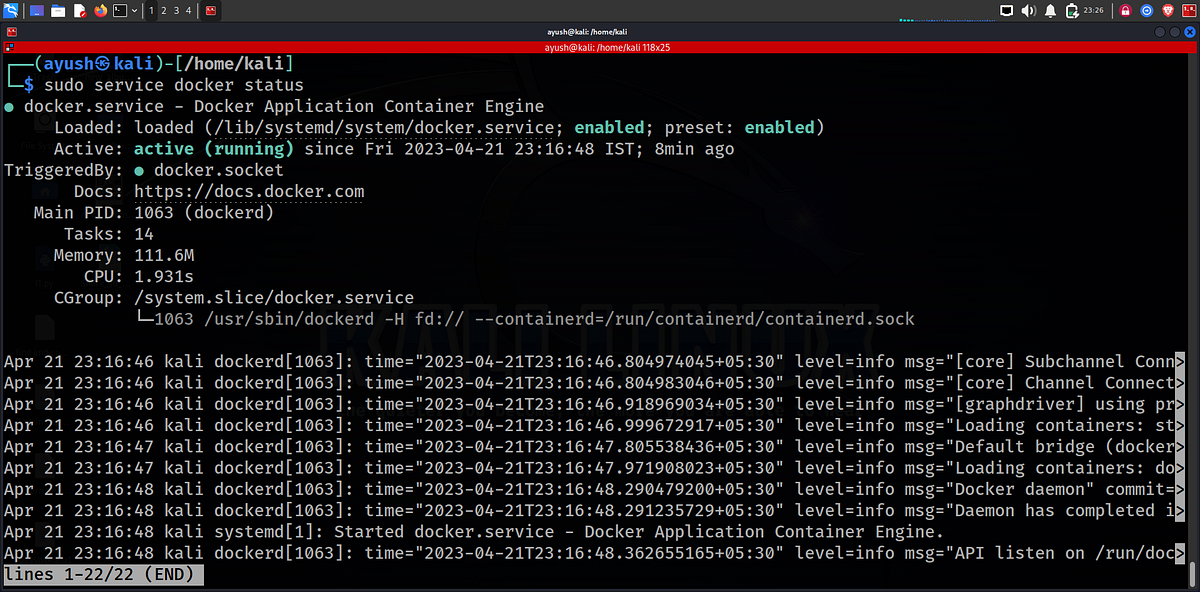The image size is (1200, 592).
Task: Open the Brave browser tray icon
Action: pyautogui.click(x=1167, y=11)
